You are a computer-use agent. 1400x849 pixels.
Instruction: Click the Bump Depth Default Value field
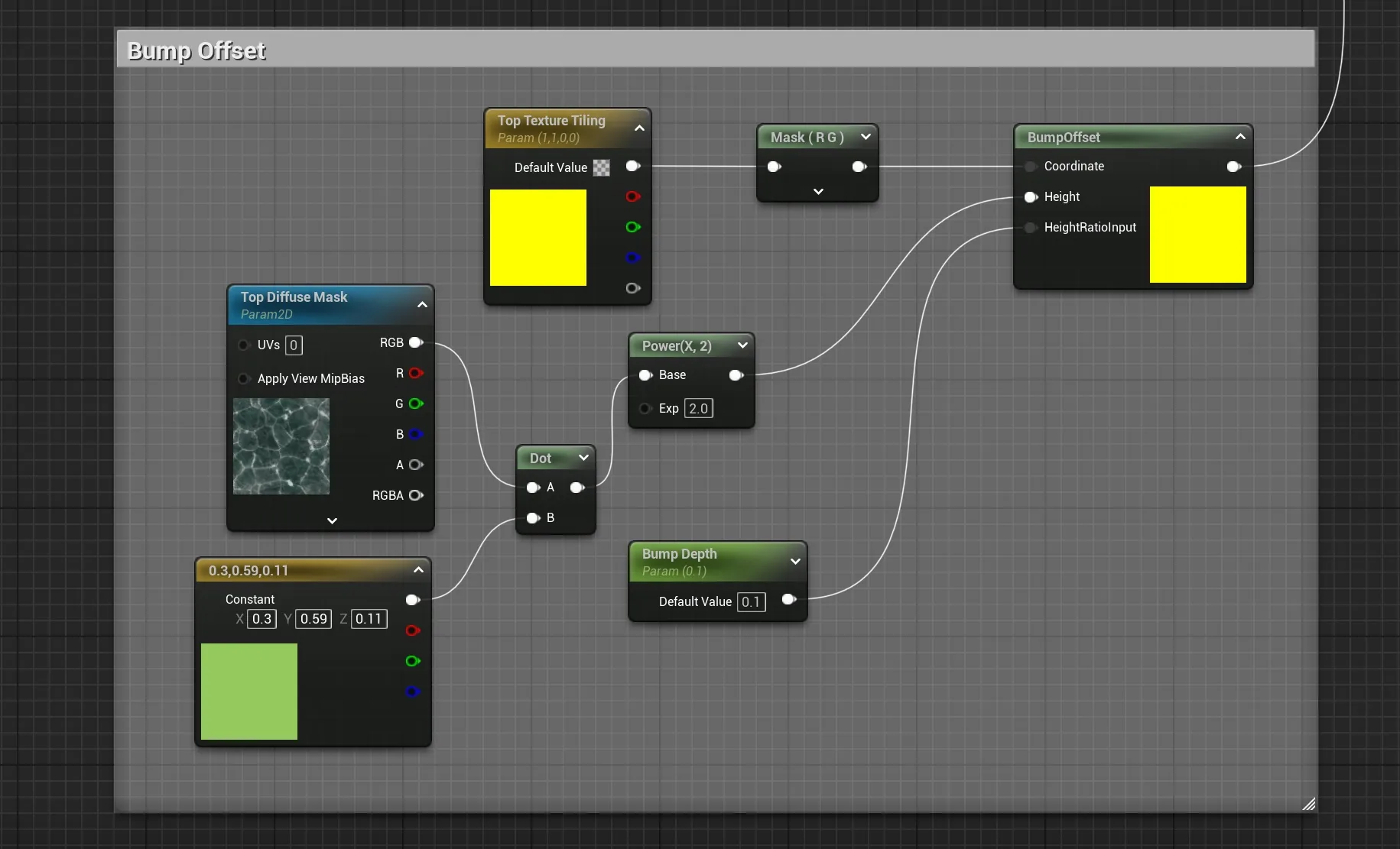point(751,602)
